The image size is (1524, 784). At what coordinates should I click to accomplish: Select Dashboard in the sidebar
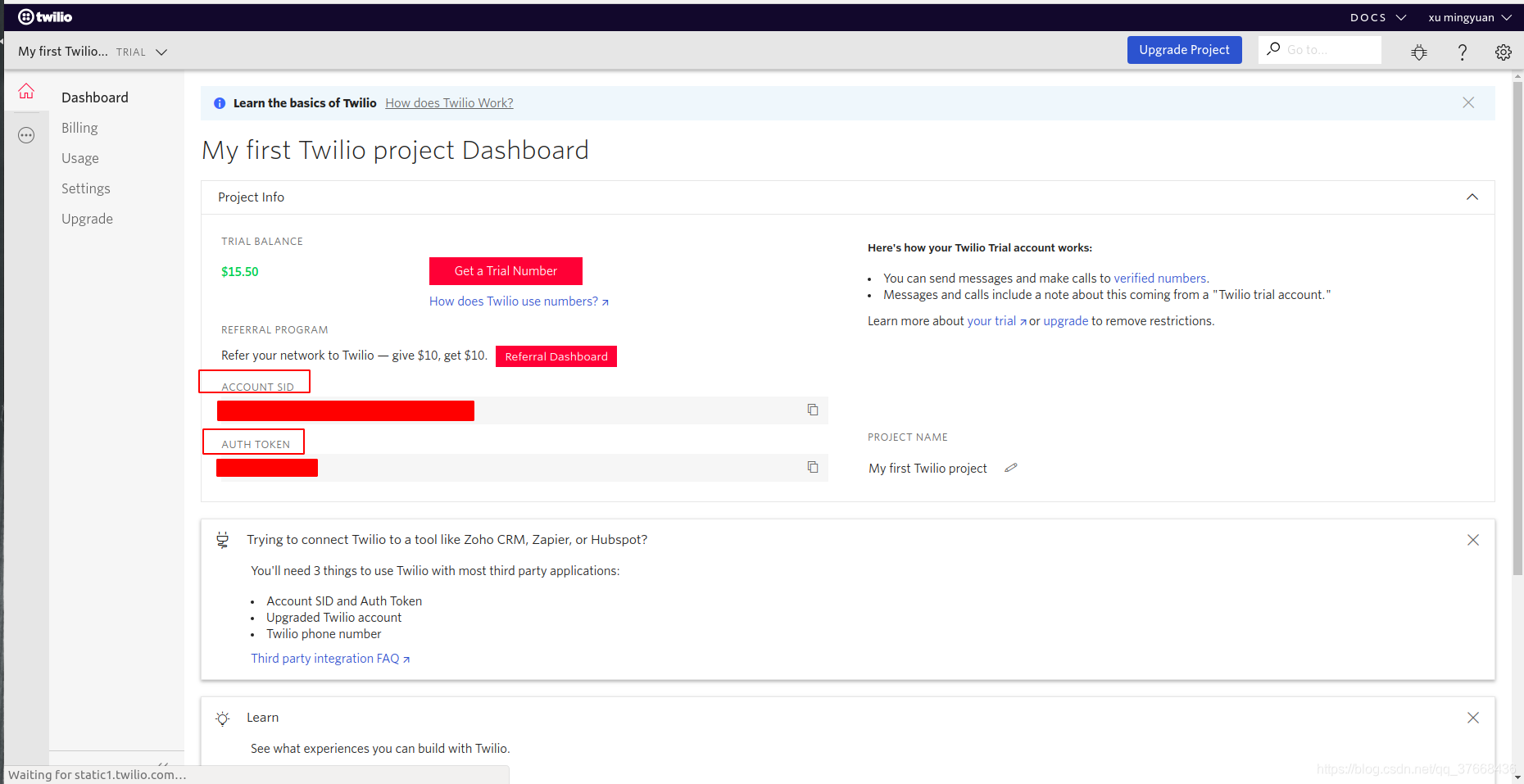point(95,97)
